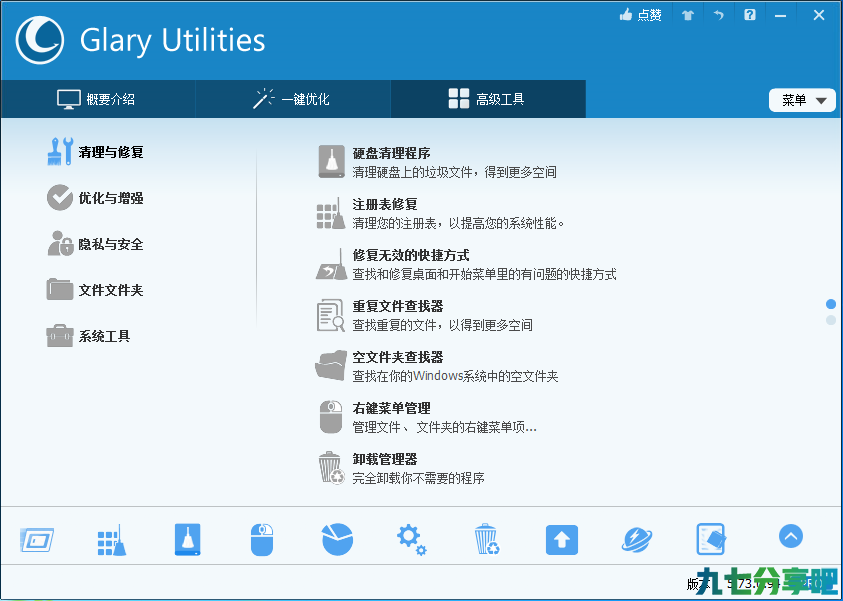This screenshot has height=601, width=843.
Task: Click the planet lightning browser icon
Action: coord(637,540)
